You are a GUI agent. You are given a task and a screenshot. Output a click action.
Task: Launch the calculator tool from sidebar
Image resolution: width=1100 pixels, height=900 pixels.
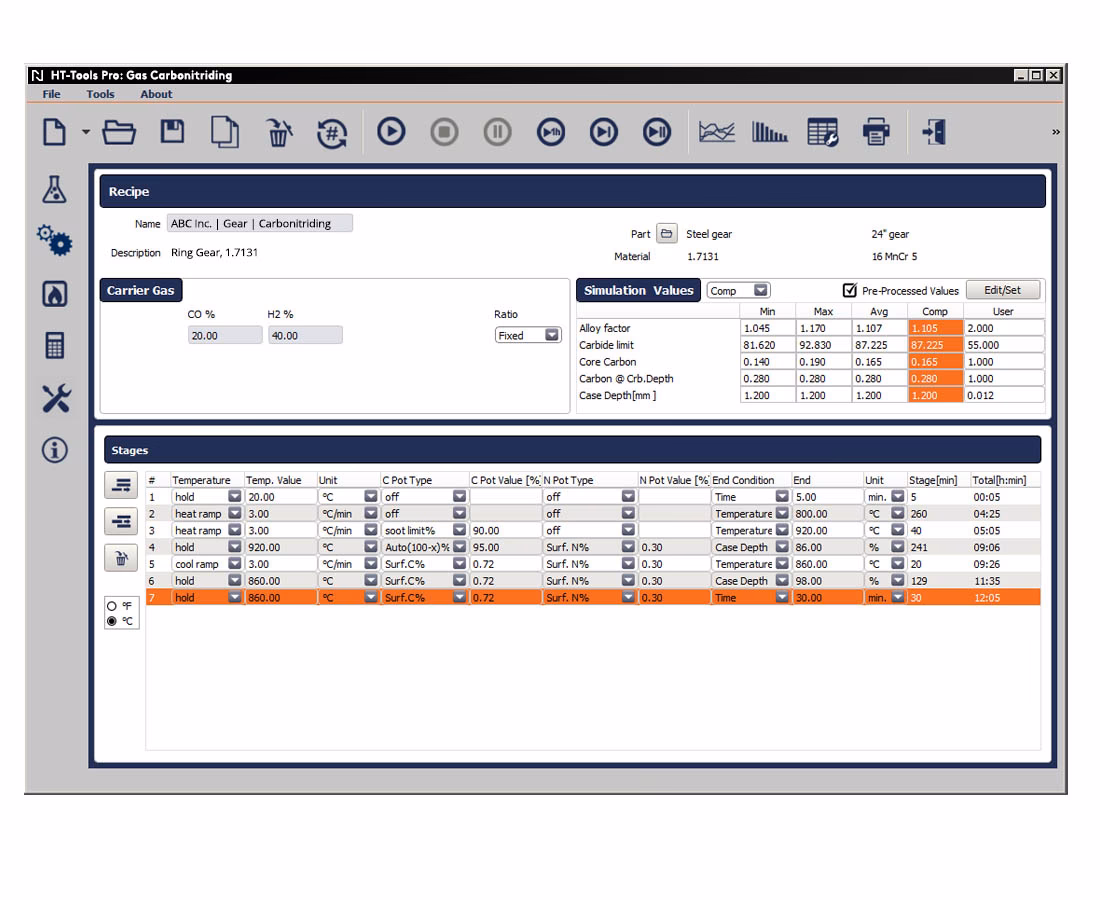[x=55, y=345]
